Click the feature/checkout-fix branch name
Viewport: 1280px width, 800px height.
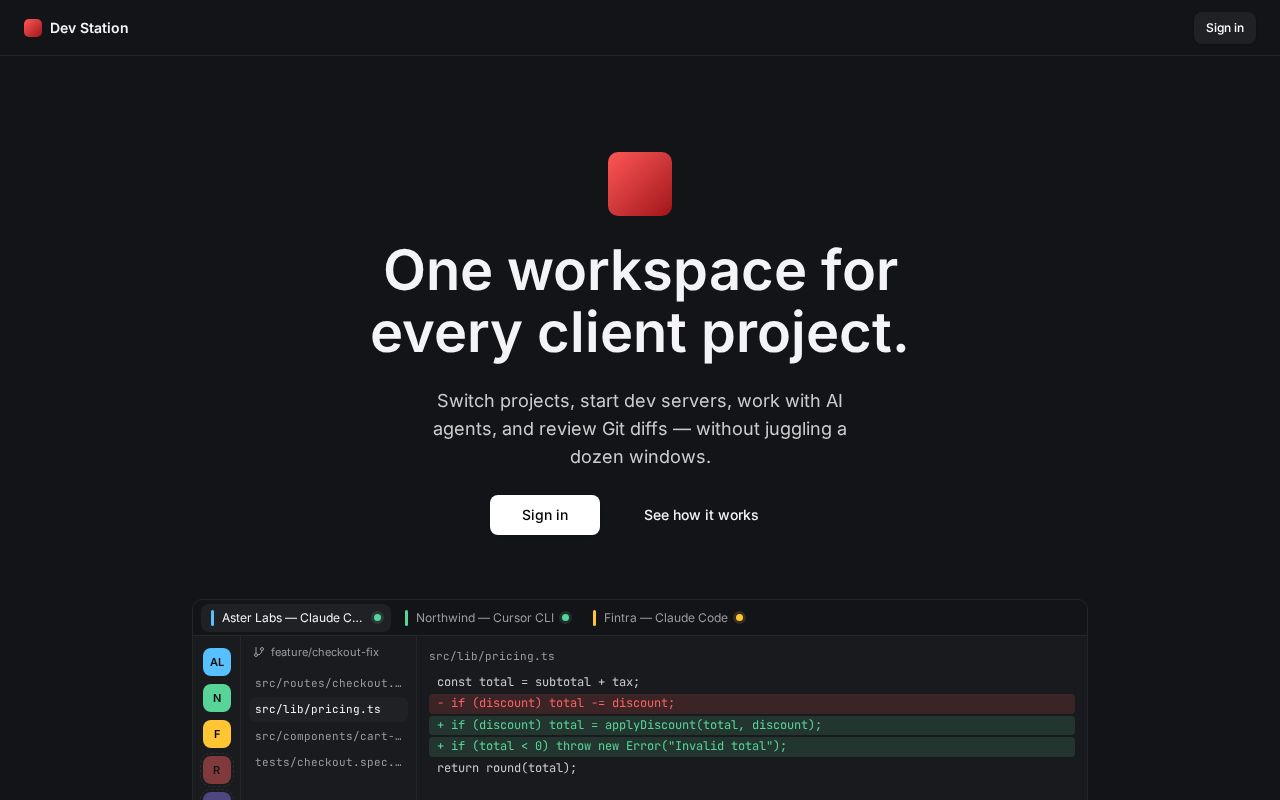click(325, 652)
